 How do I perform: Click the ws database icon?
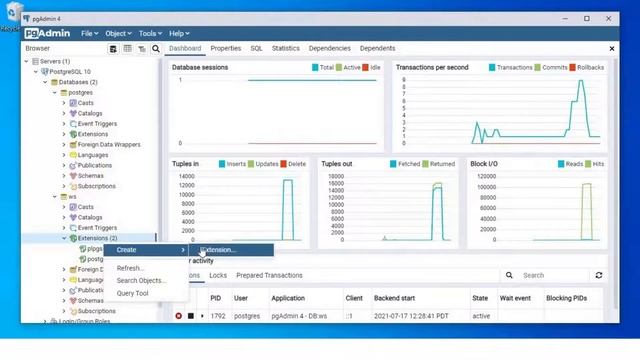(64, 197)
